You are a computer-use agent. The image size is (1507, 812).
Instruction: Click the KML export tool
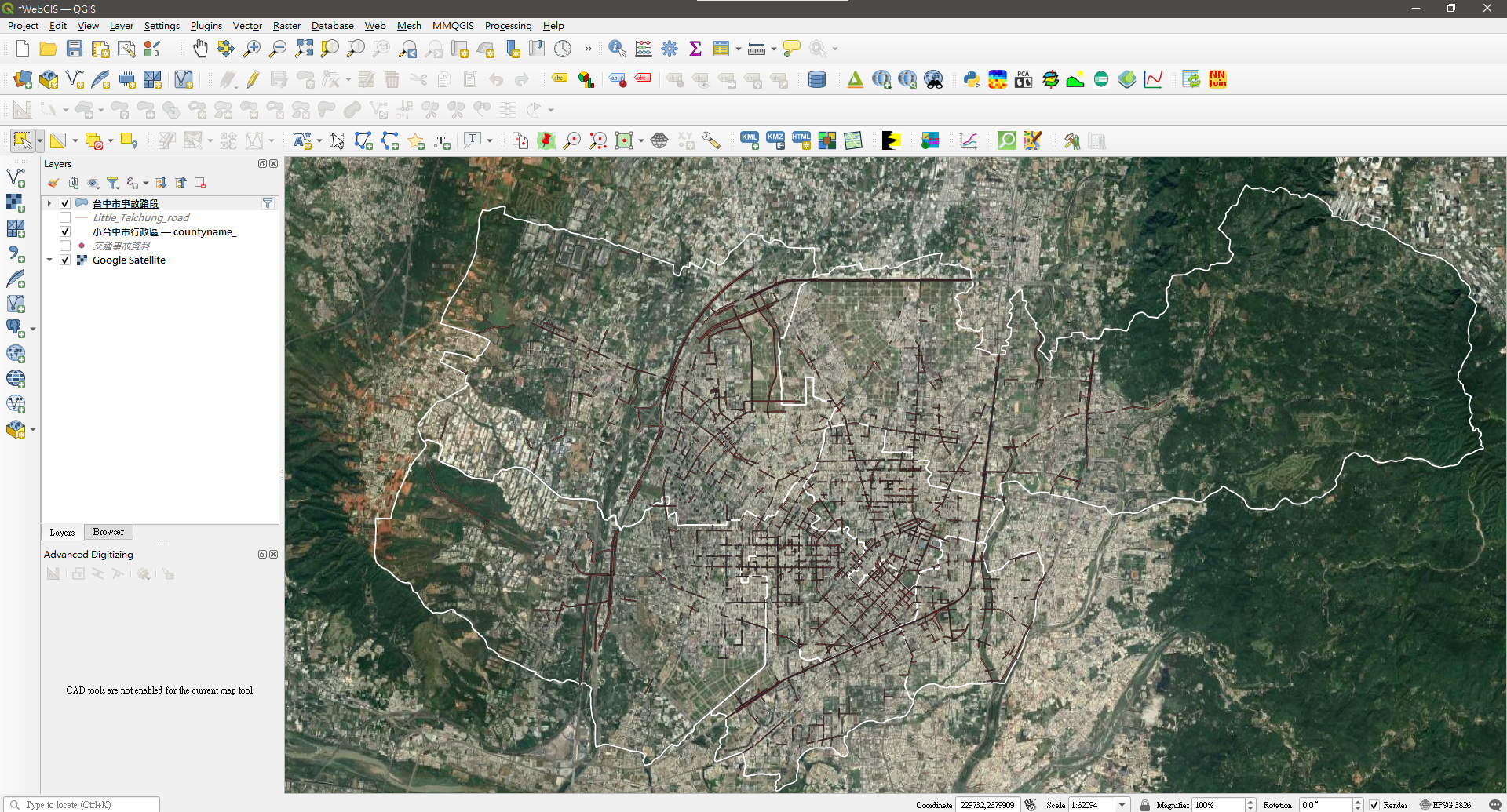point(749,140)
